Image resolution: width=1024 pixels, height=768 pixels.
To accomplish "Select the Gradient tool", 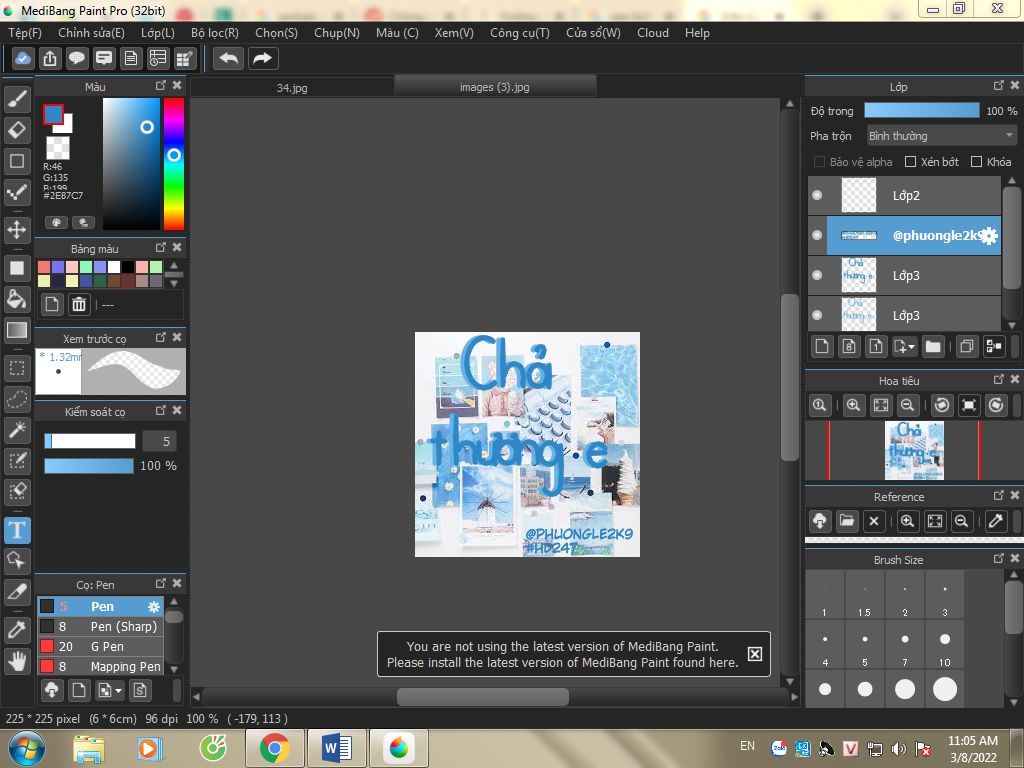I will click(x=17, y=330).
